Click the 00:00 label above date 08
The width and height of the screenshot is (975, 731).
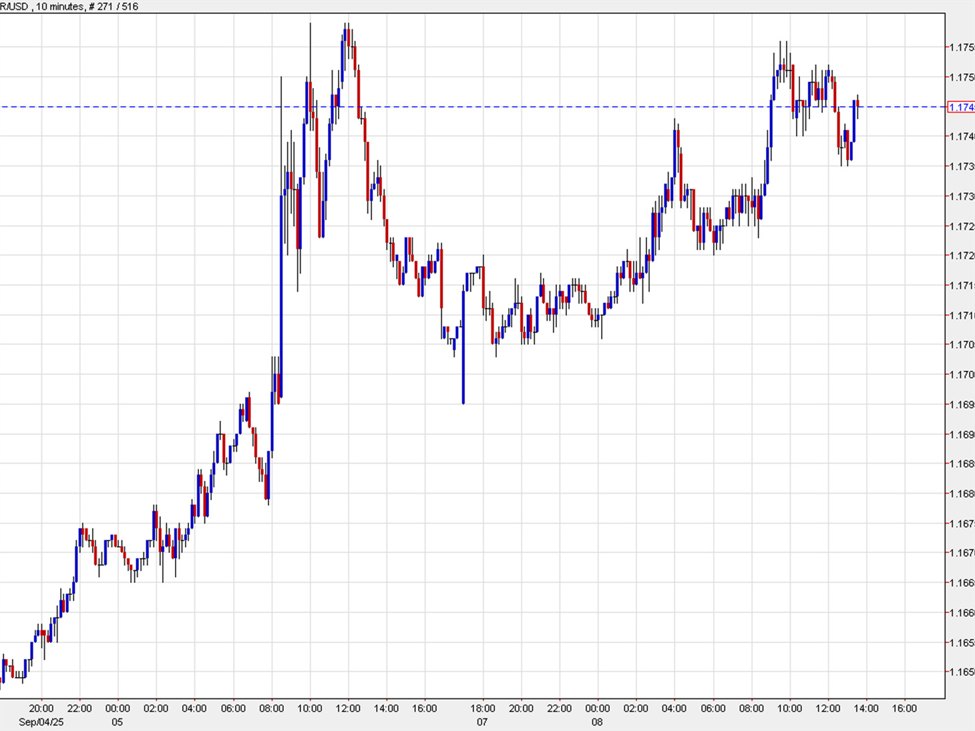point(597,708)
